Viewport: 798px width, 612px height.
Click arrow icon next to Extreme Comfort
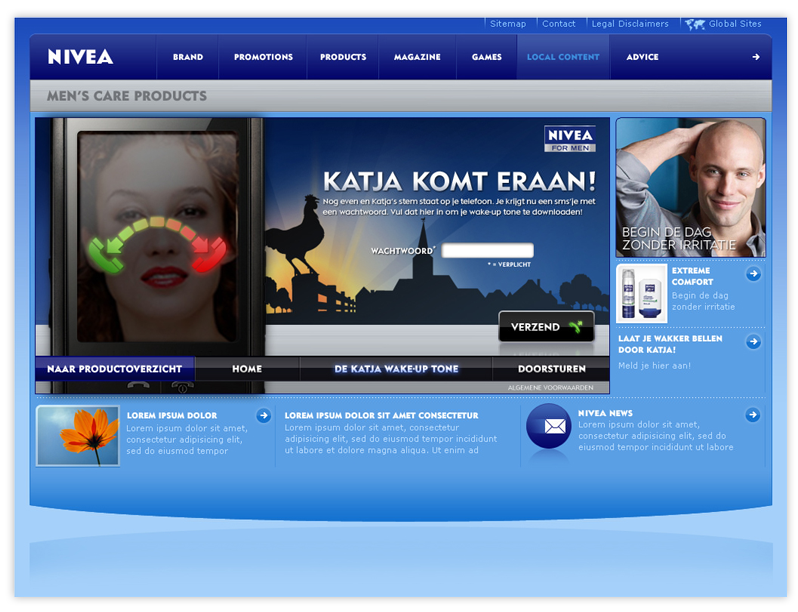(753, 274)
